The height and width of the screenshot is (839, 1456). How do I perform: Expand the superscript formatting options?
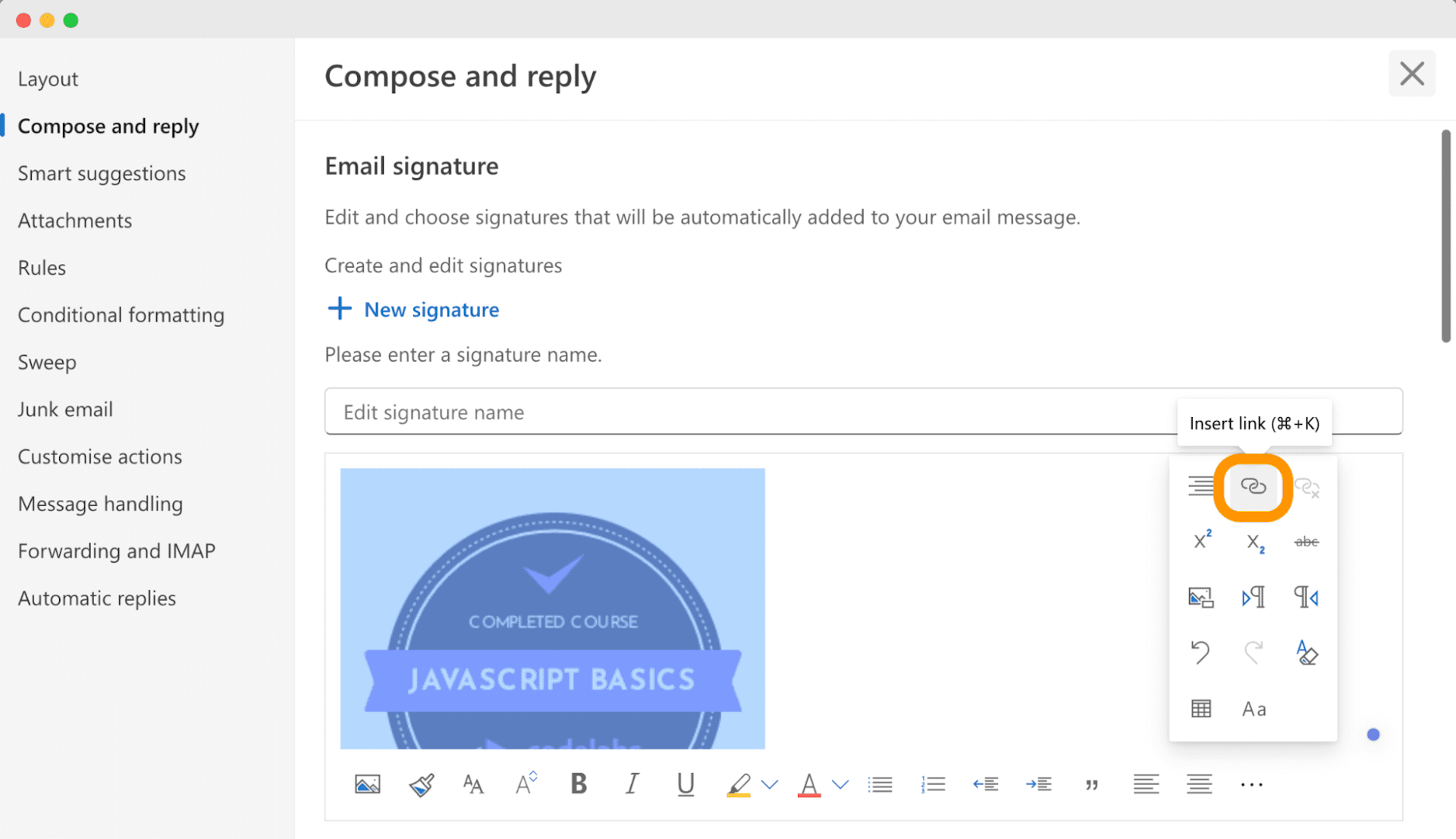[1203, 540]
